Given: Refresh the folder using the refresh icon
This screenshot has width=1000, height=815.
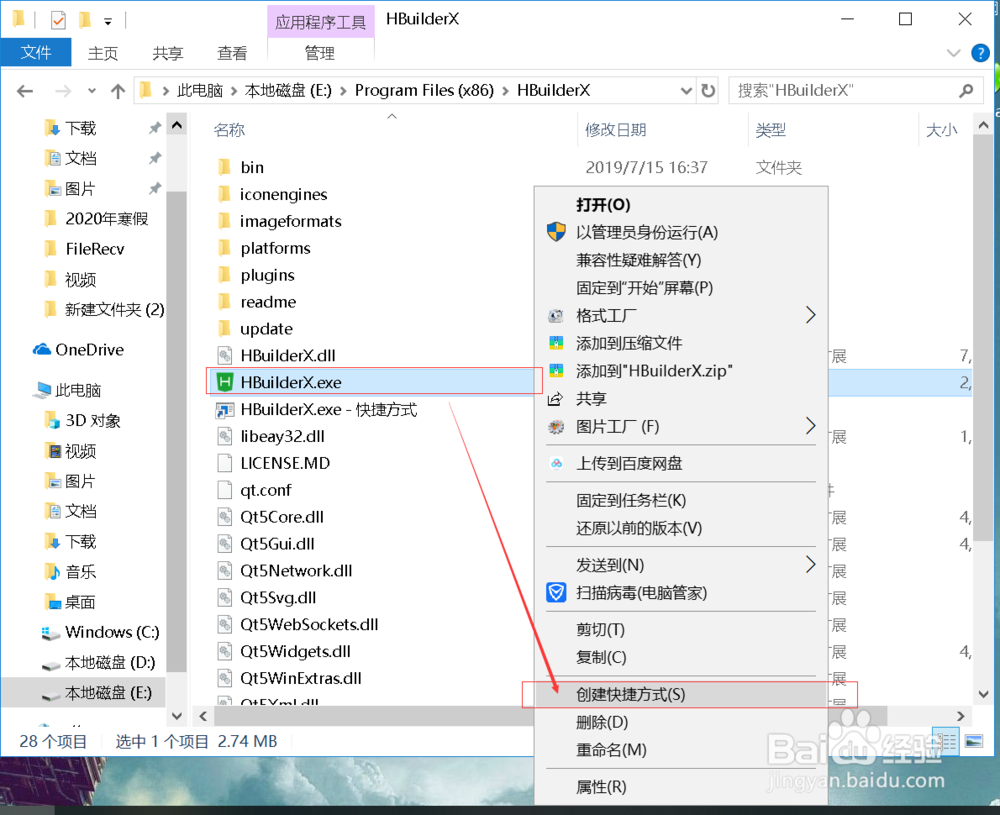Looking at the screenshot, I should [709, 90].
